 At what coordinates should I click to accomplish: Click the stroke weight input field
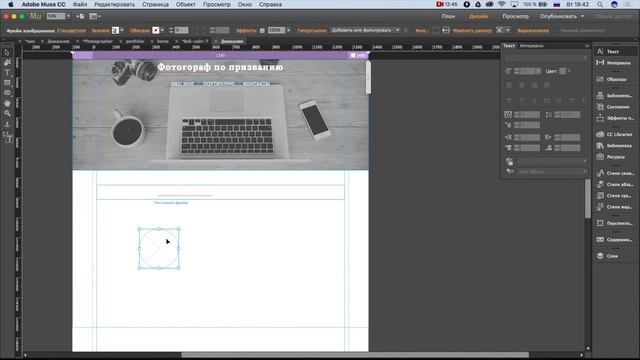pyautogui.click(x=181, y=30)
